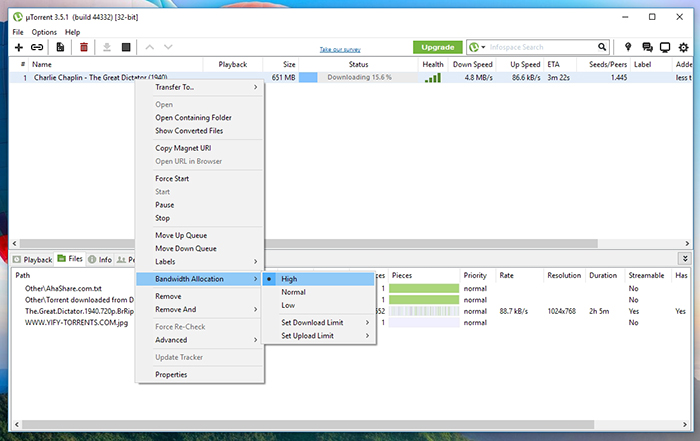The height and width of the screenshot is (441, 700).
Task: Choose Properties in context menu
Action: click(200, 374)
